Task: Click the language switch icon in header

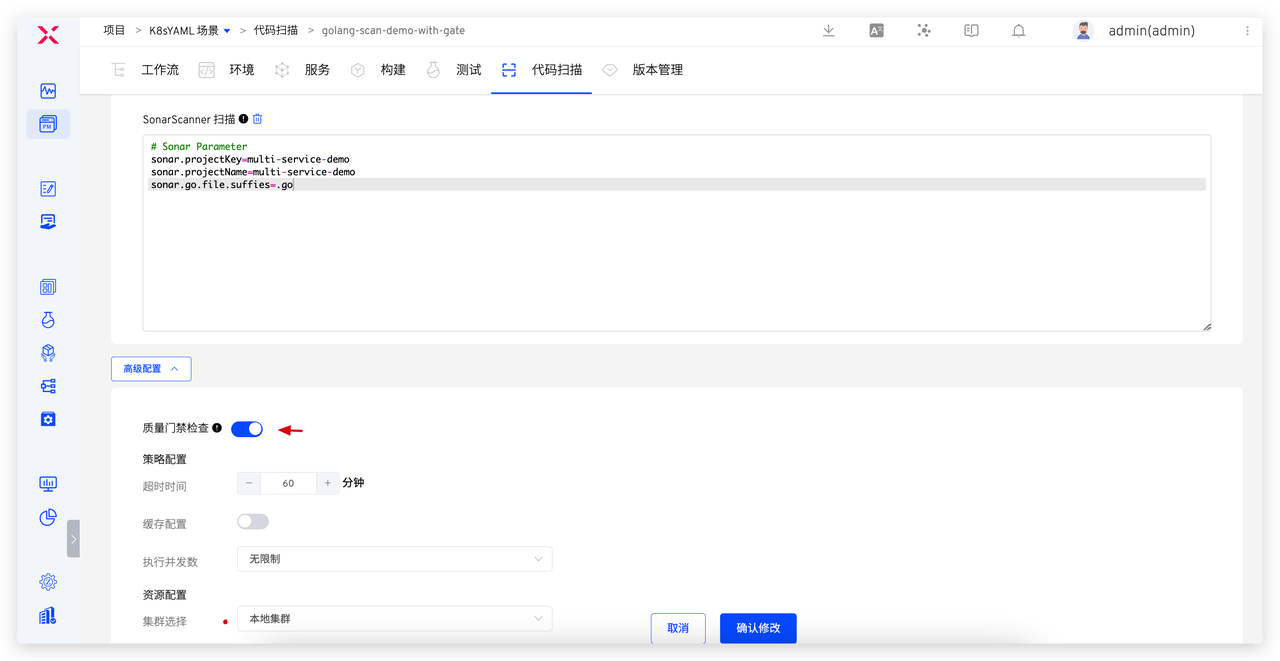Action: point(876,31)
